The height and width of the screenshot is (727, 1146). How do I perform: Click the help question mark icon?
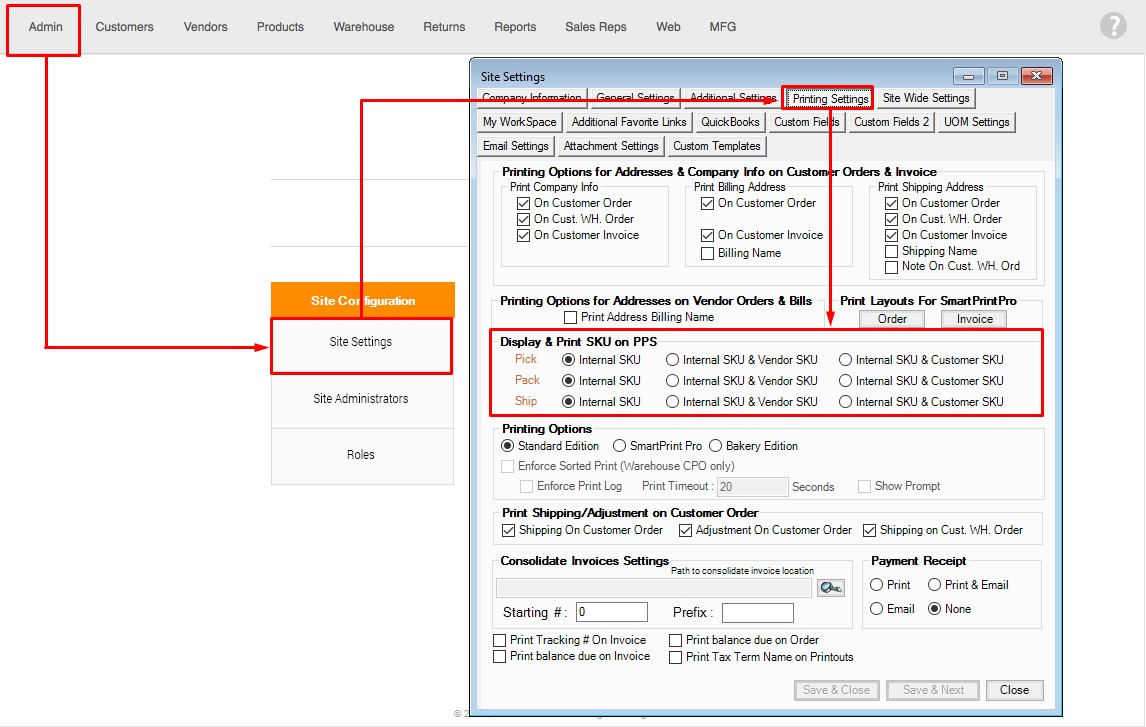[1113, 26]
